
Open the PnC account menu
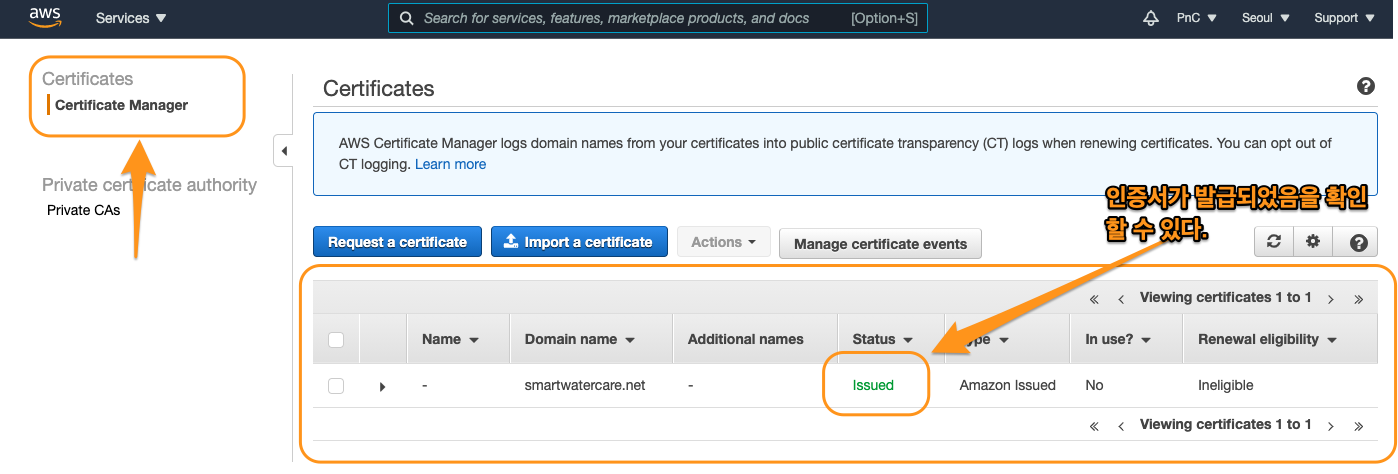pyautogui.click(x=1196, y=18)
